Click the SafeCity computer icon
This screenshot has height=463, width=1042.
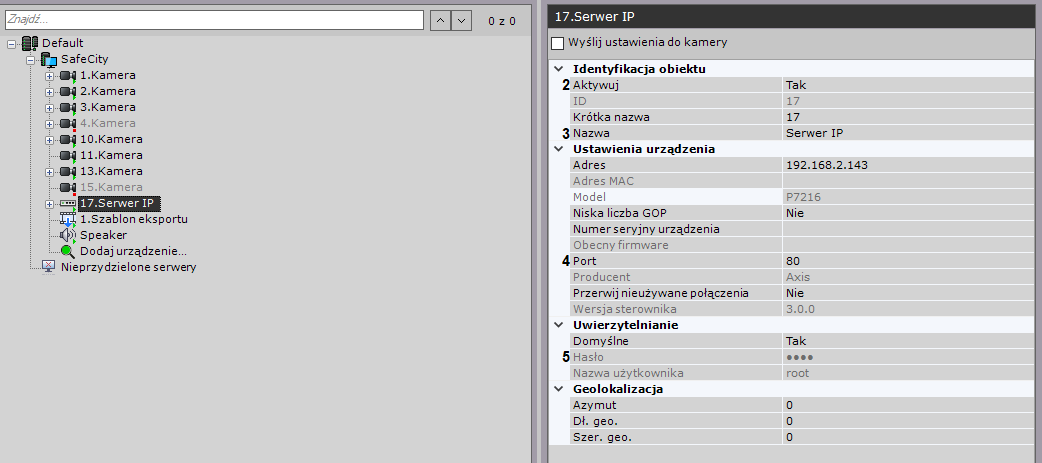pos(48,59)
